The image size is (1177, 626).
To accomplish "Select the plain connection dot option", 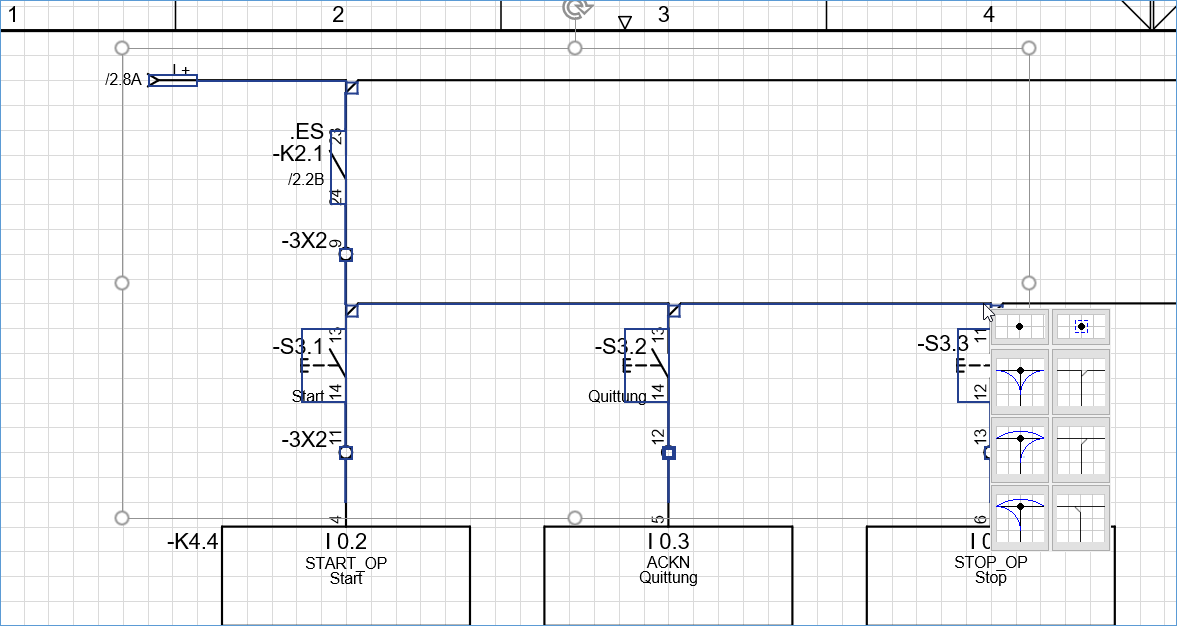I will point(1019,327).
